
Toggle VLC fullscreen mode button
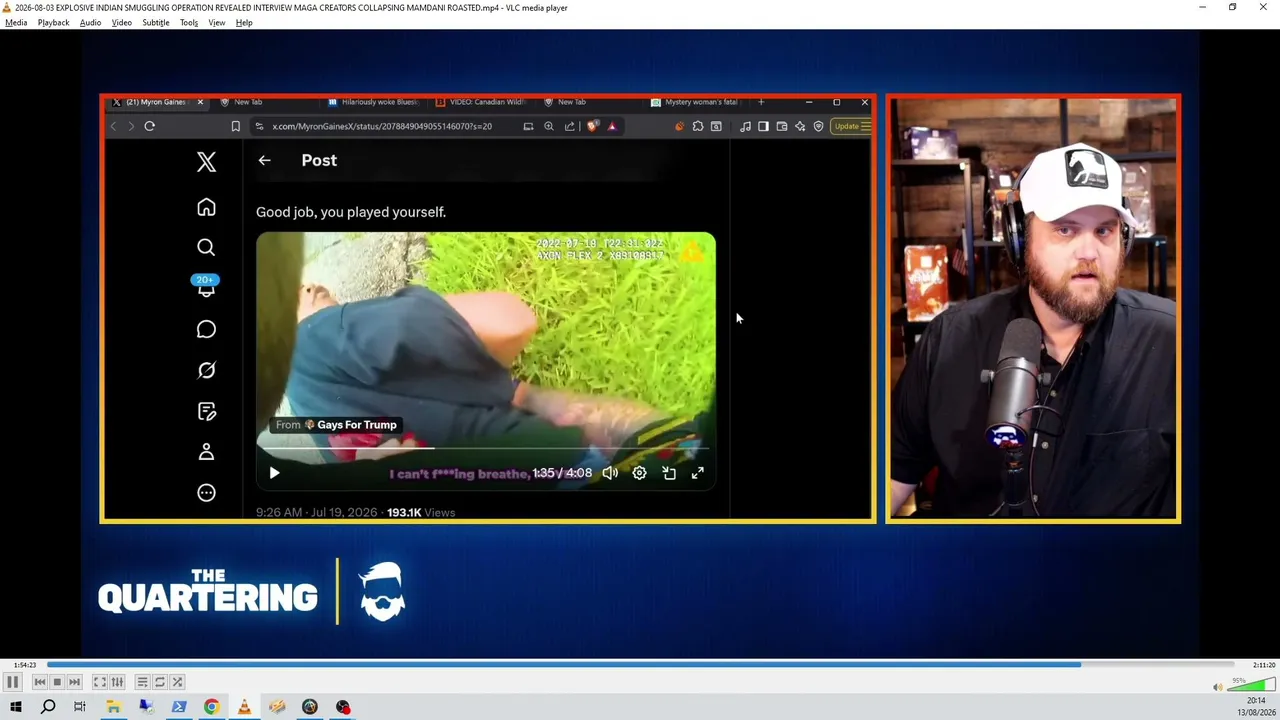tap(100, 682)
